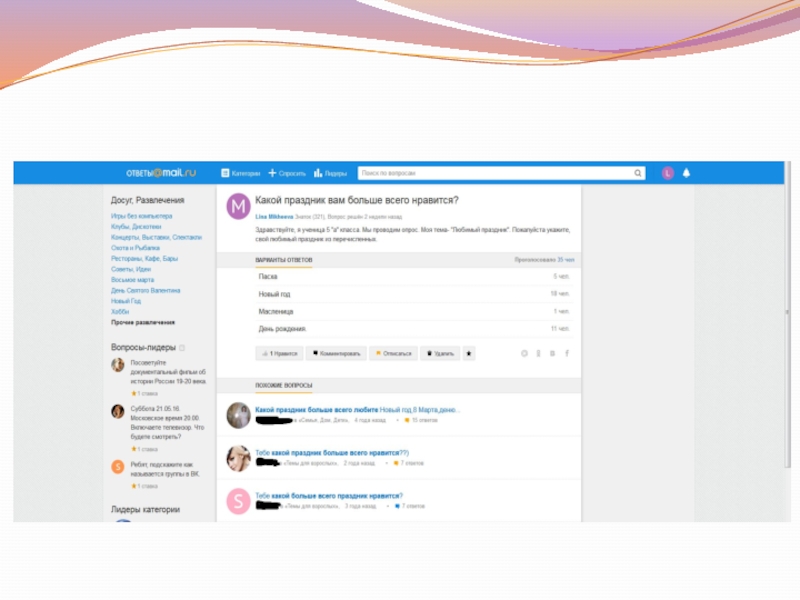The width and height of the screenshot is (800, 600).
Task: Select the День рождения poll option
Action: (x=414, y=329)
